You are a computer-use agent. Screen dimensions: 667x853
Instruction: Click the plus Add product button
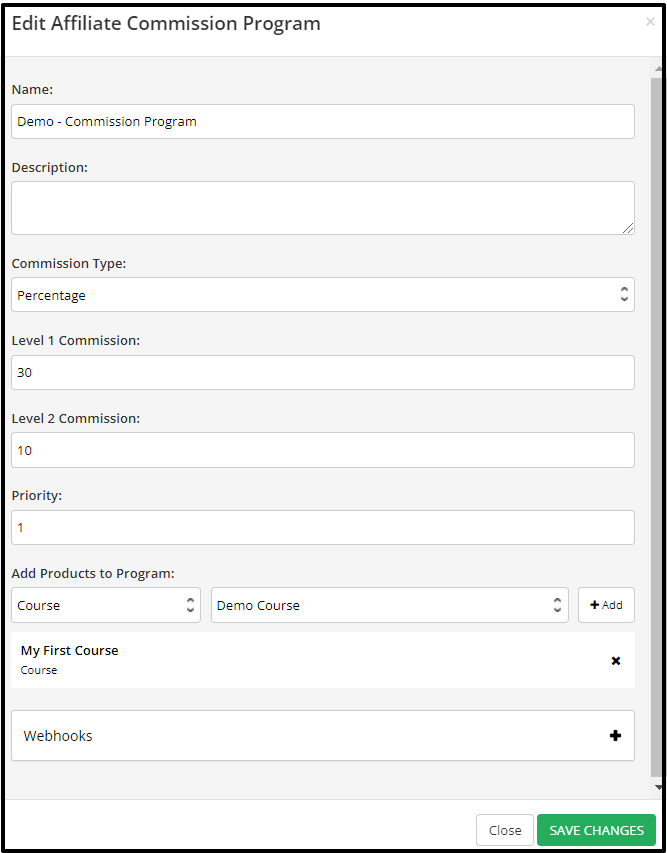[606, 605]
